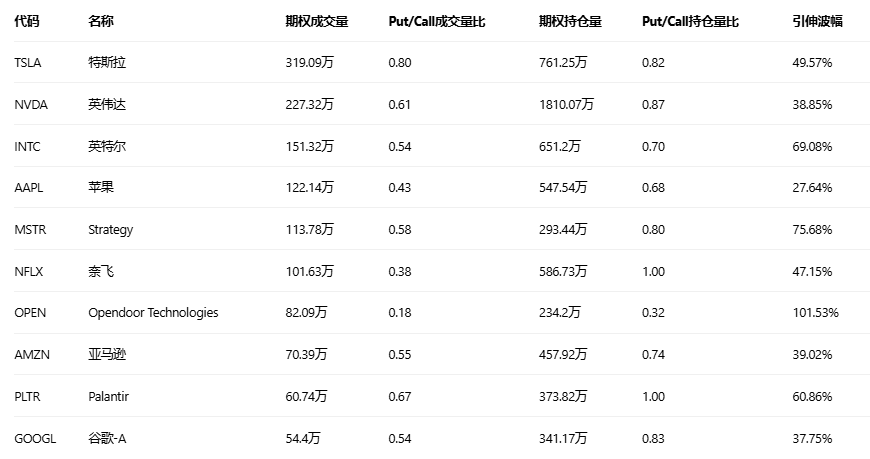Open the GOOGL ticker code
The height and width of the screenshot is (459, 870).
pos(35,438)
